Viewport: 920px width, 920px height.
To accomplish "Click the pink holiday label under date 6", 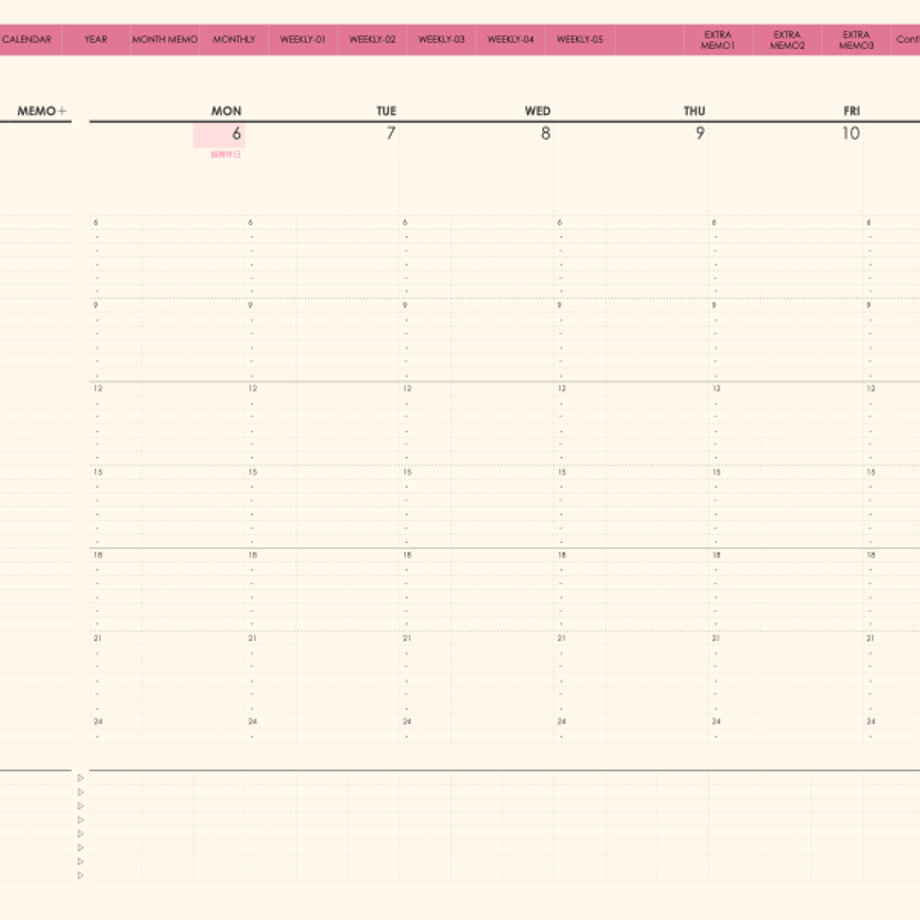I will click(x=226, y=154).
